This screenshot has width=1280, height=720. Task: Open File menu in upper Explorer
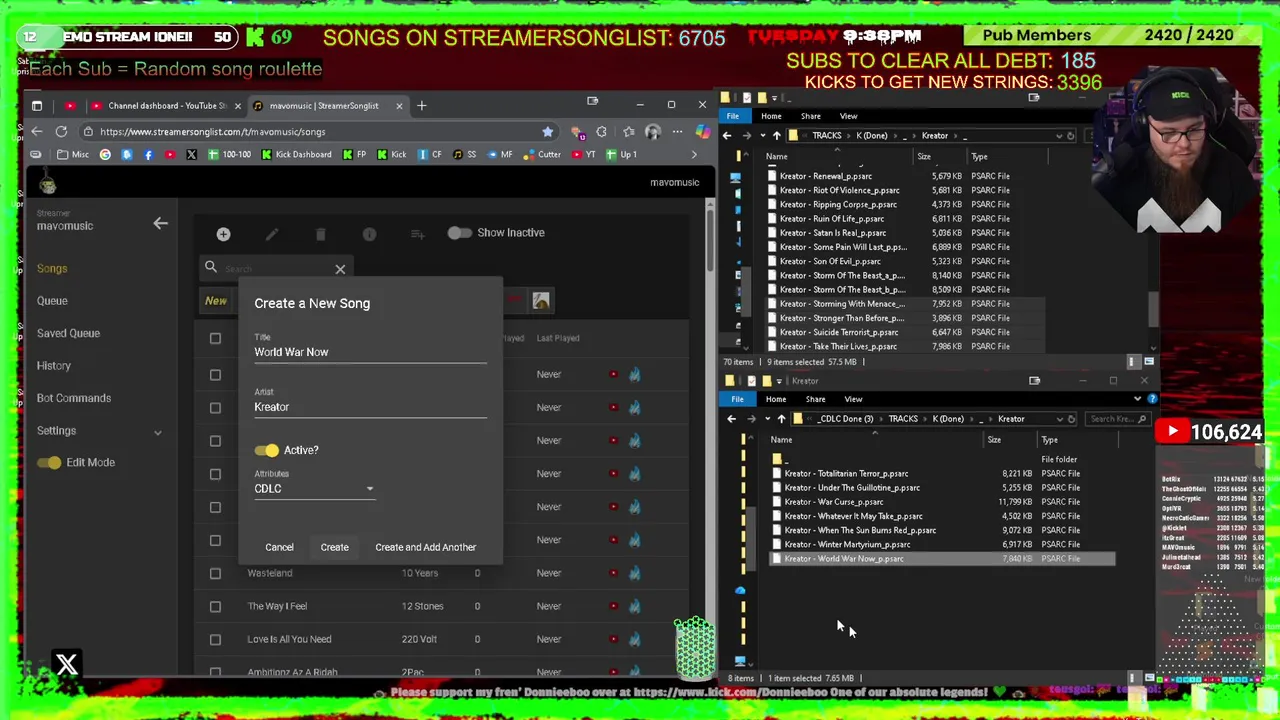733,116
